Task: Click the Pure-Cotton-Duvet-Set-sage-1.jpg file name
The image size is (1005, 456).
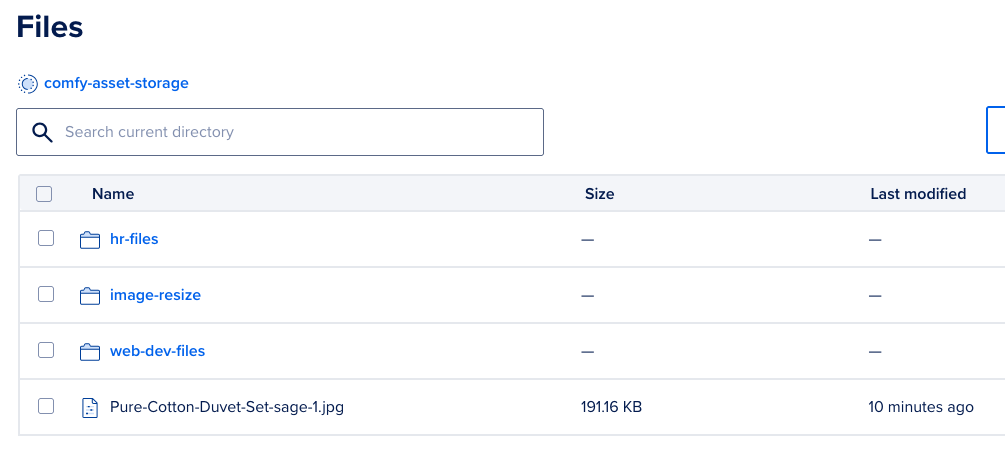Action: 227,407
